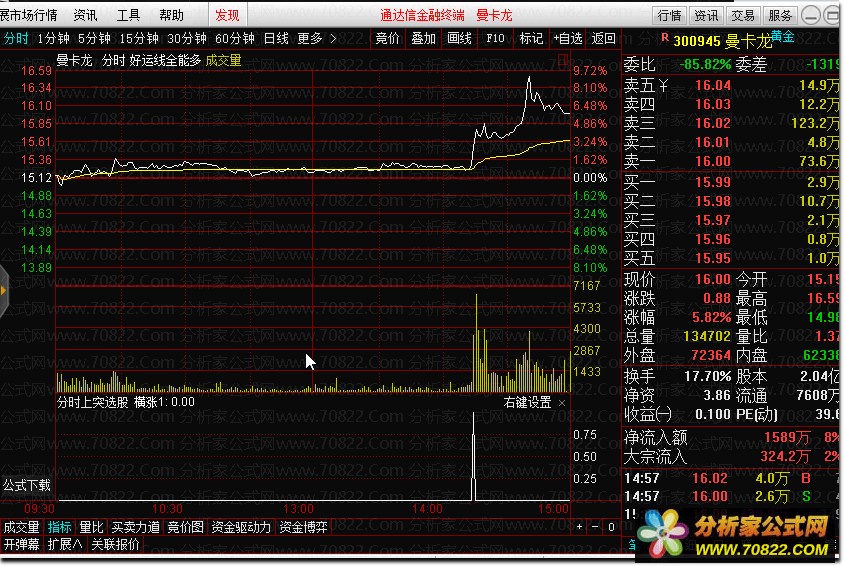Viewport: 845px width, 566px height.
Task: Click the 涨幅 value 5.82%
Action: click(x=711, y=317)
